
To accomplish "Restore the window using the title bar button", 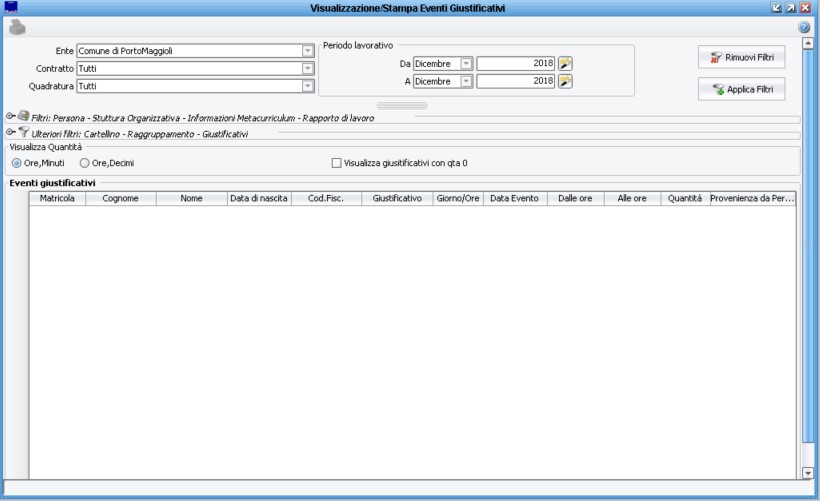I will 791,8.
